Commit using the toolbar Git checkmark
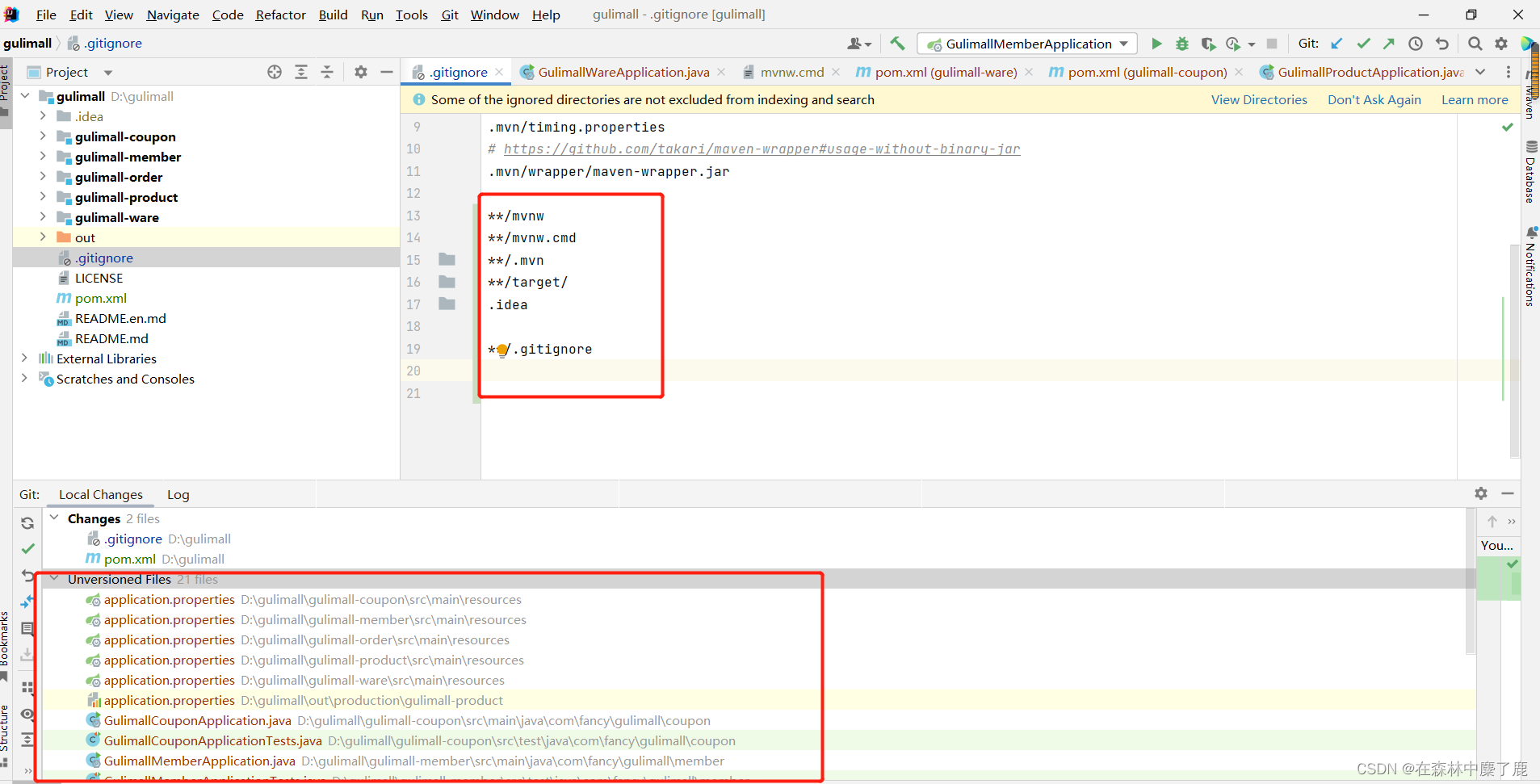The width and height of the screenshot is (1540, 784). [1363, 44]
